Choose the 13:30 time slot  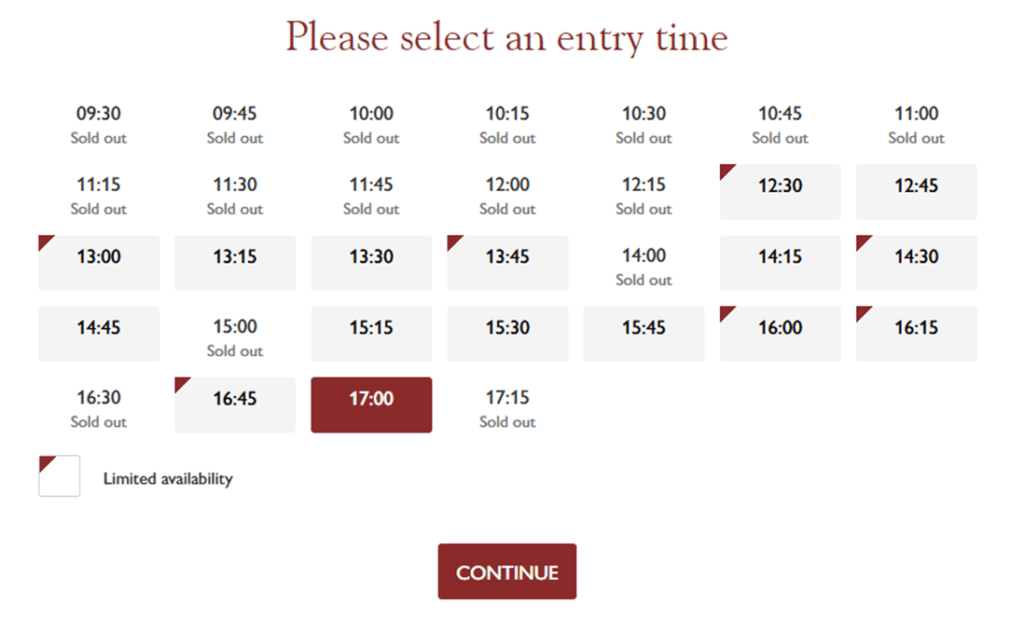[371, 263]
